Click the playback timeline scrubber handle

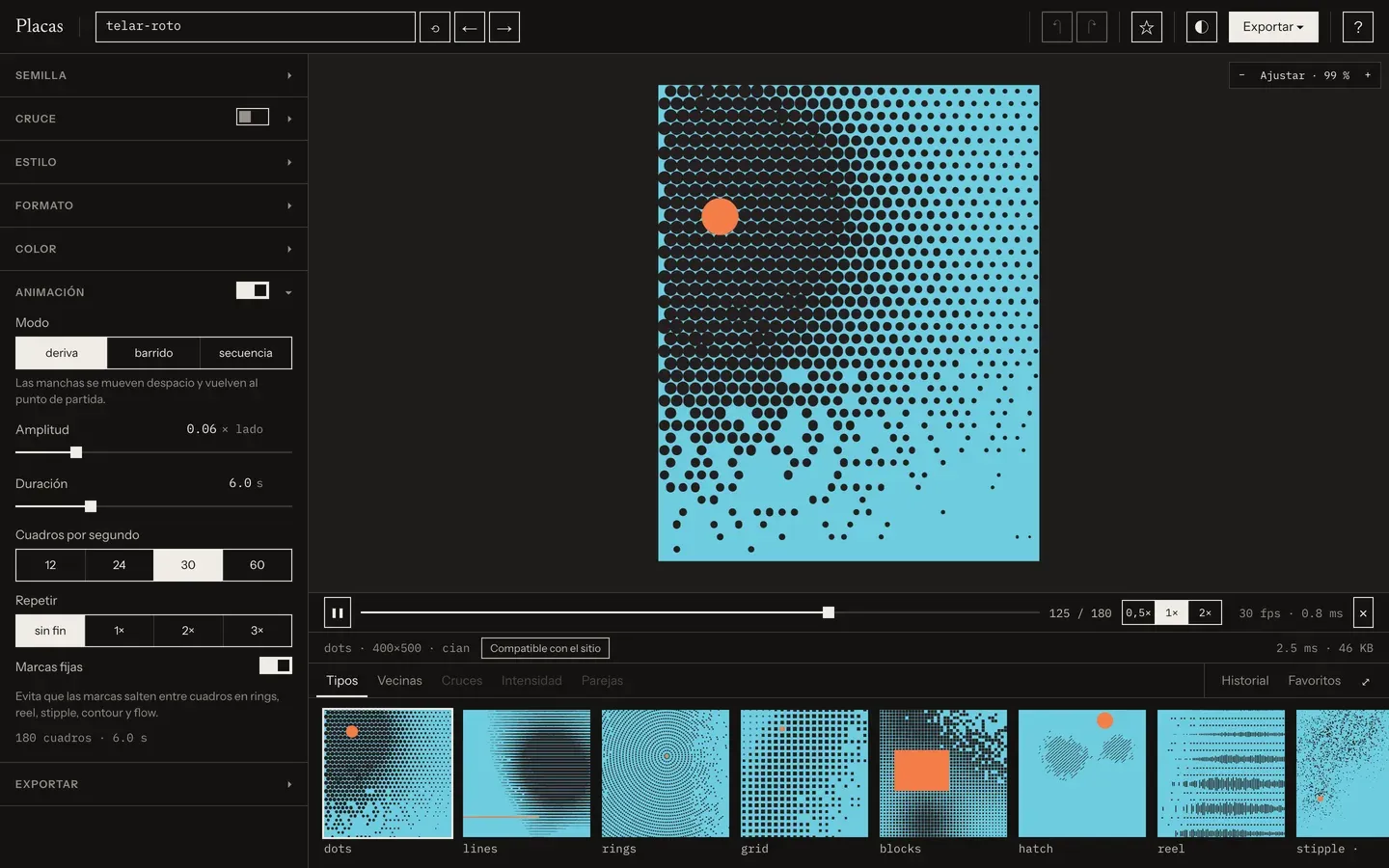pos(829,612)
